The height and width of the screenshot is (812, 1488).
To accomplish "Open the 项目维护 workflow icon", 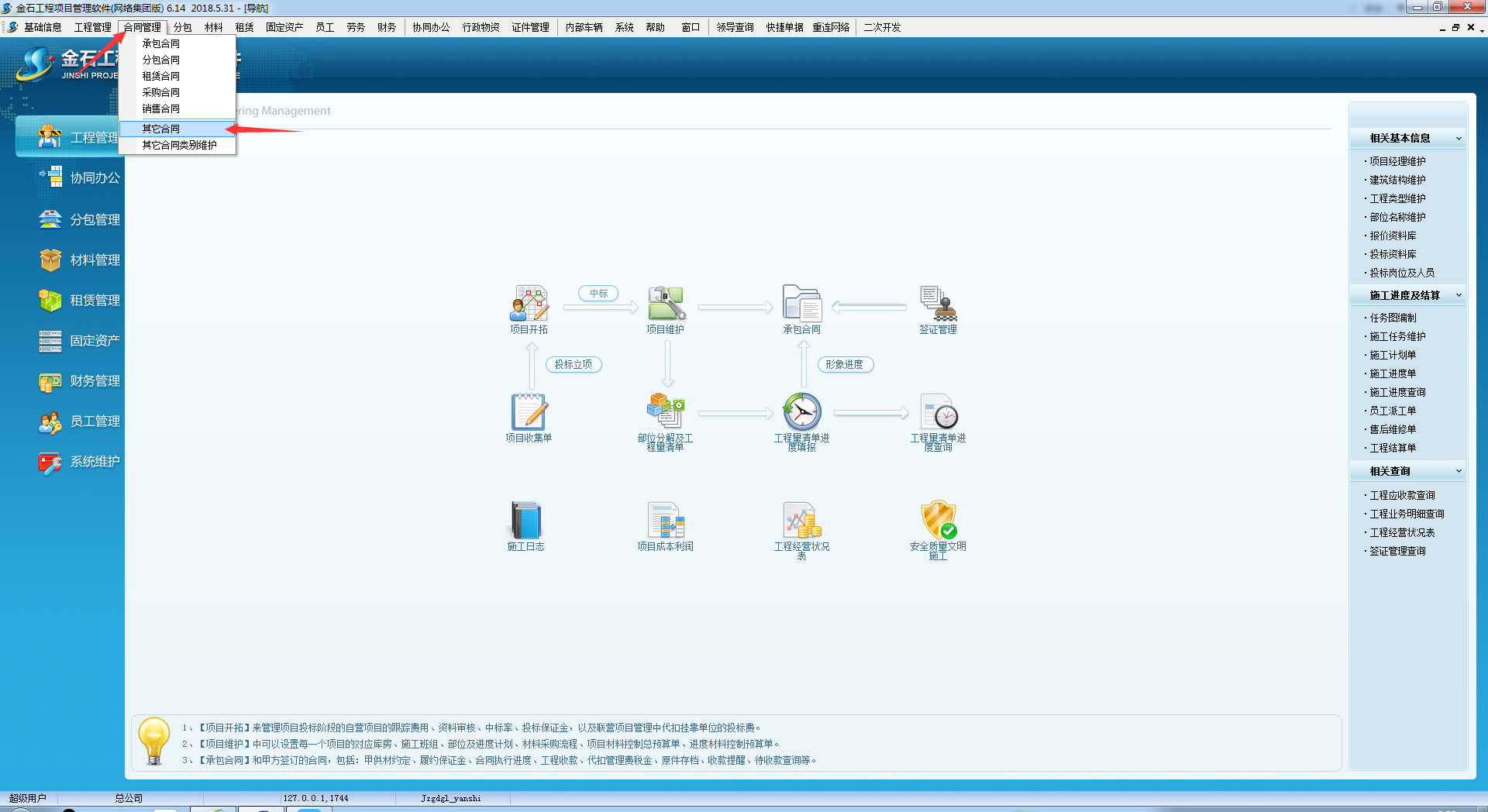I will tap(666, 304).
